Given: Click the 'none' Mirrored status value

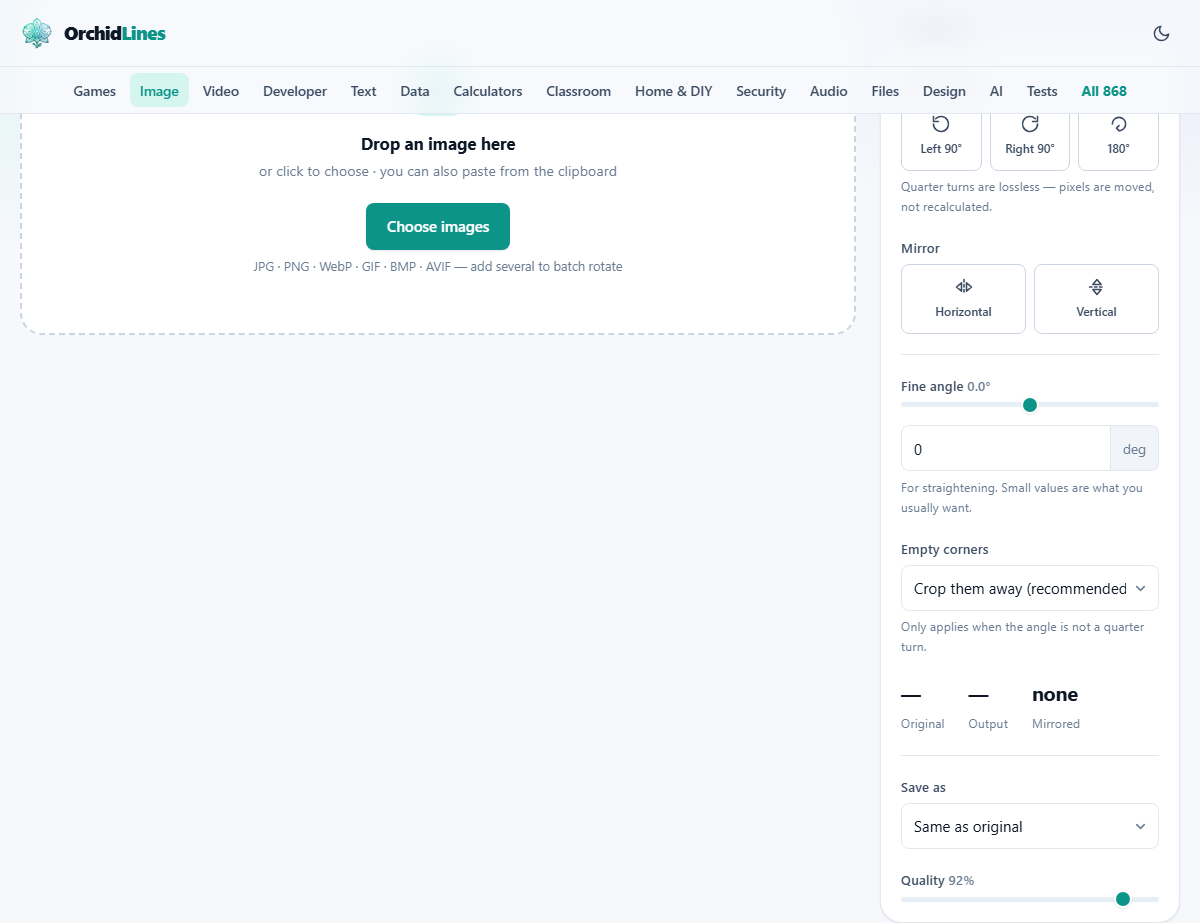Looking at the screenshot, I should (x=1055, y=694).
